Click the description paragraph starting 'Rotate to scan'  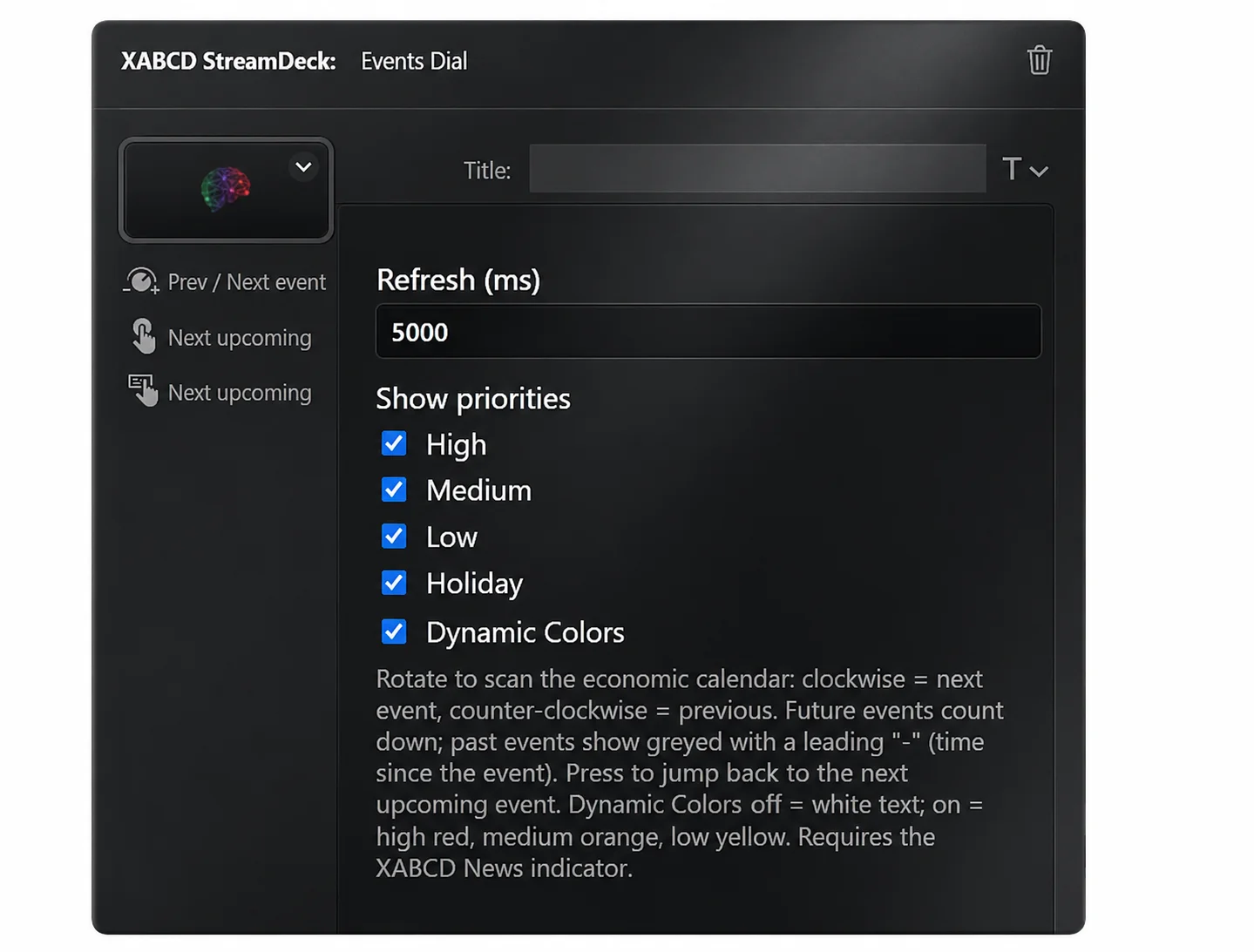pos(689,773)
